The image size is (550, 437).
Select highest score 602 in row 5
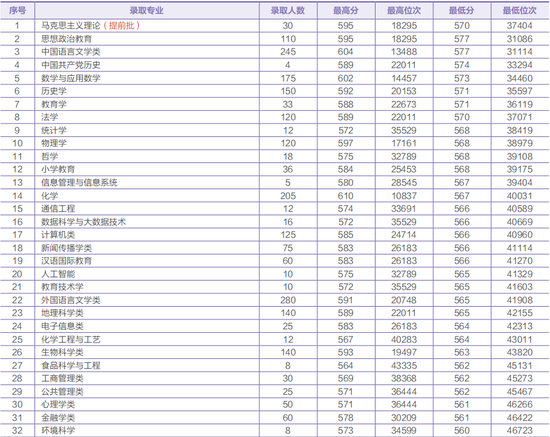346,78
